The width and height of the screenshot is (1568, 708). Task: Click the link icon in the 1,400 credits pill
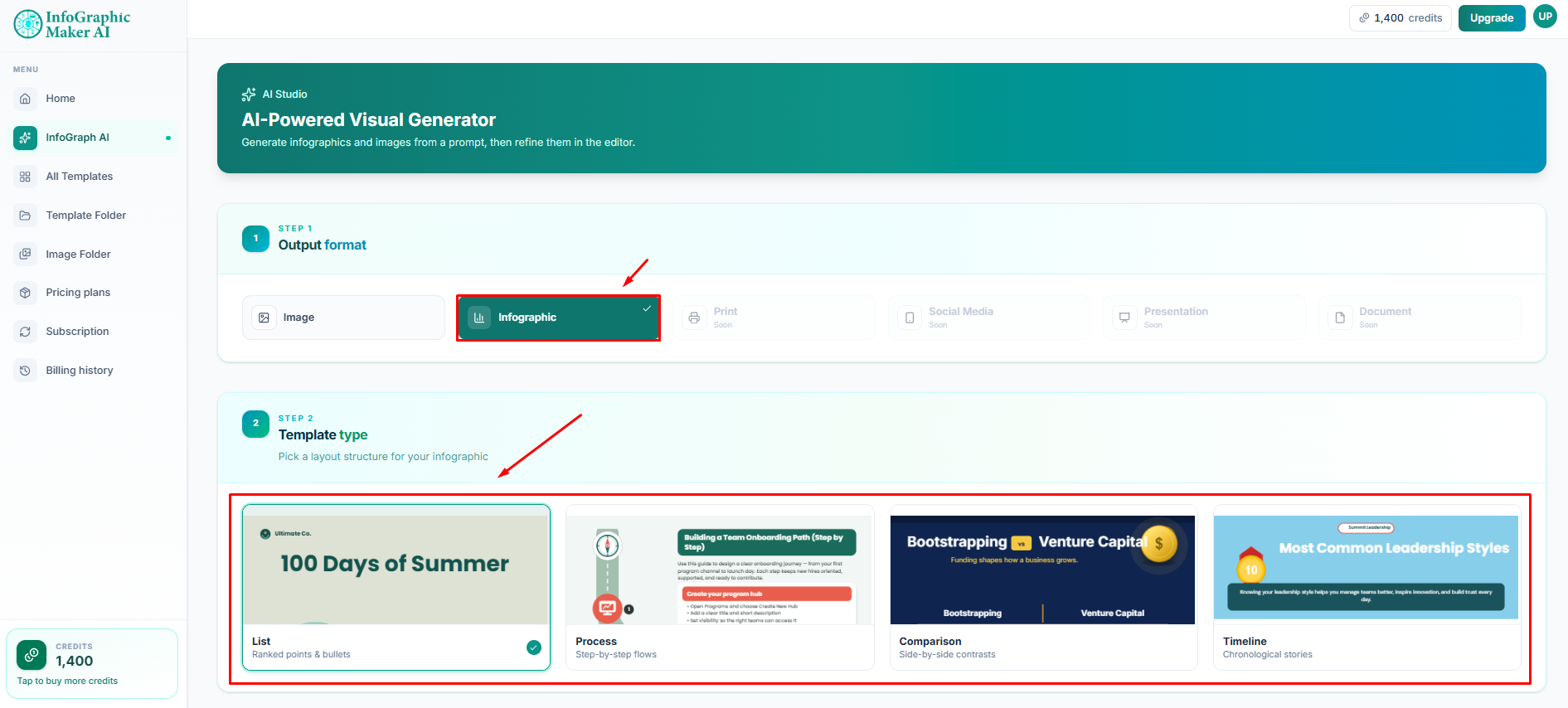1364,17
